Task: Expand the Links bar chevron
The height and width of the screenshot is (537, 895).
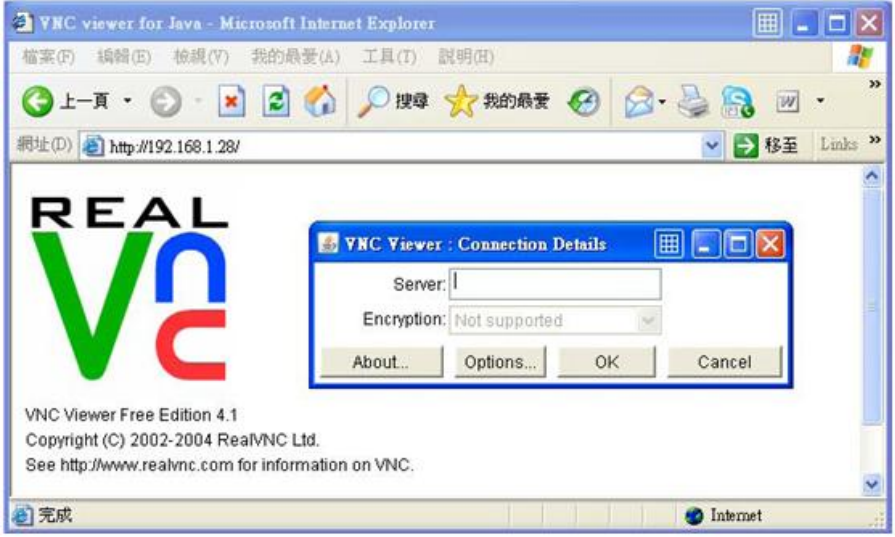Action: click(x=874, y=140)
